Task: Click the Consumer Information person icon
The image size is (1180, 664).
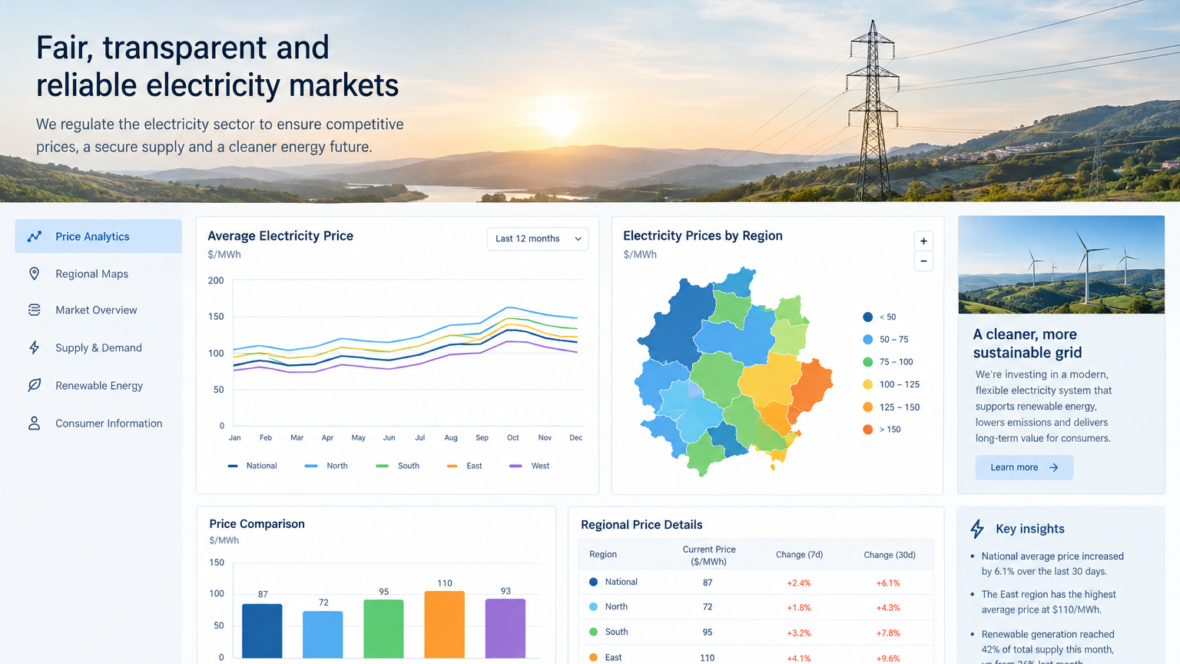Action: (x=34, y=423)
